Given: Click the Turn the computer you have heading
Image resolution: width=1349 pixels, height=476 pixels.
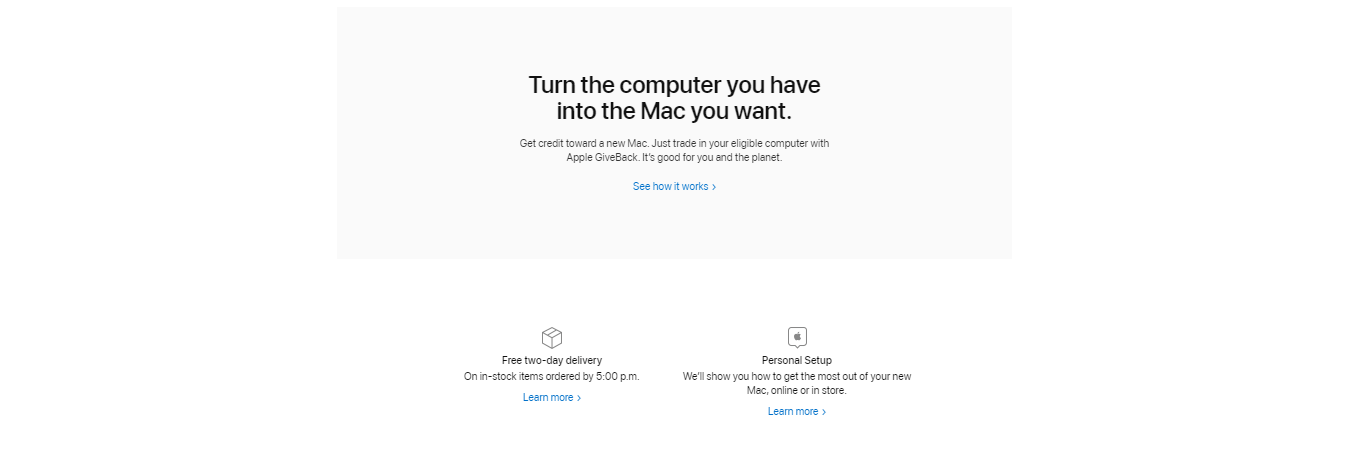Looking at the screenshot, I should [x=674, y=85].
